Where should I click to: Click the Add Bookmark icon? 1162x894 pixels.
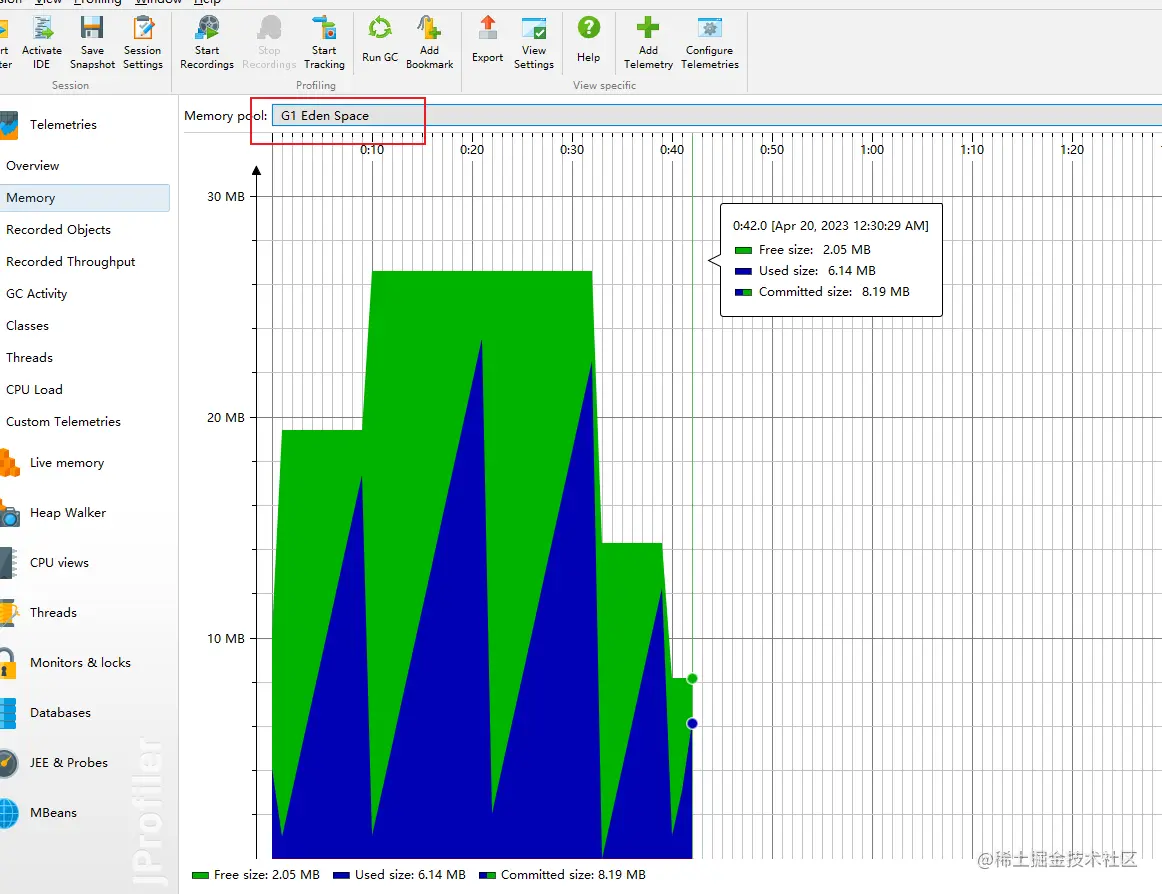click(x=429, y=29)
